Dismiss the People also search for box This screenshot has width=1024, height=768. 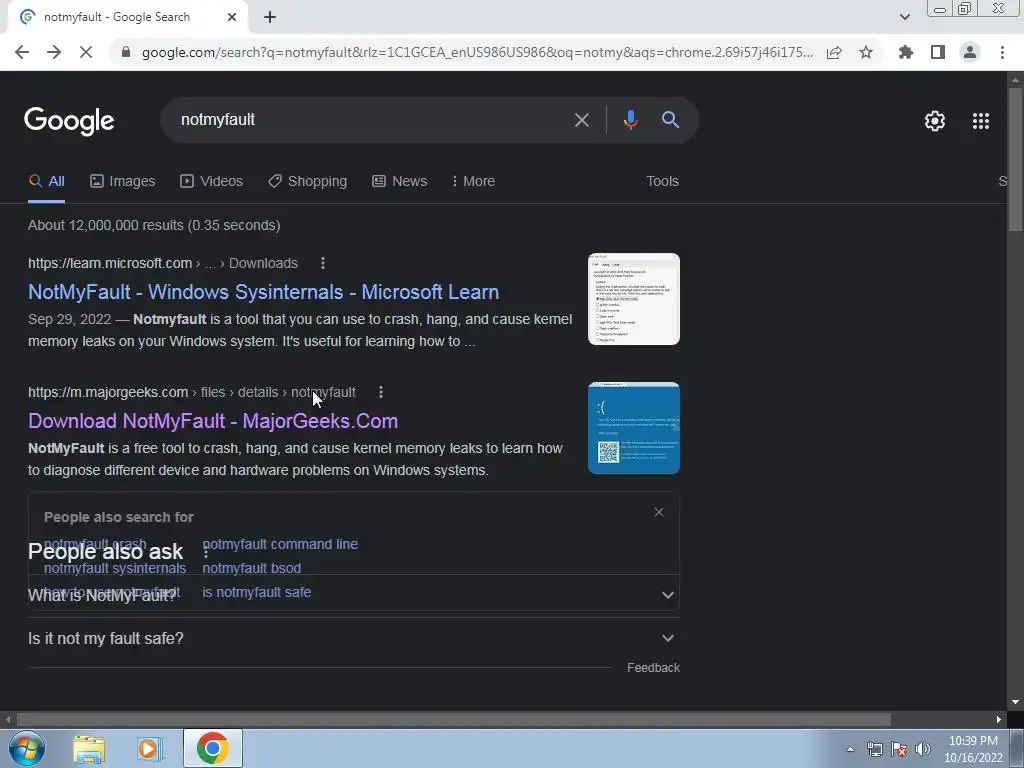(658, 512)
